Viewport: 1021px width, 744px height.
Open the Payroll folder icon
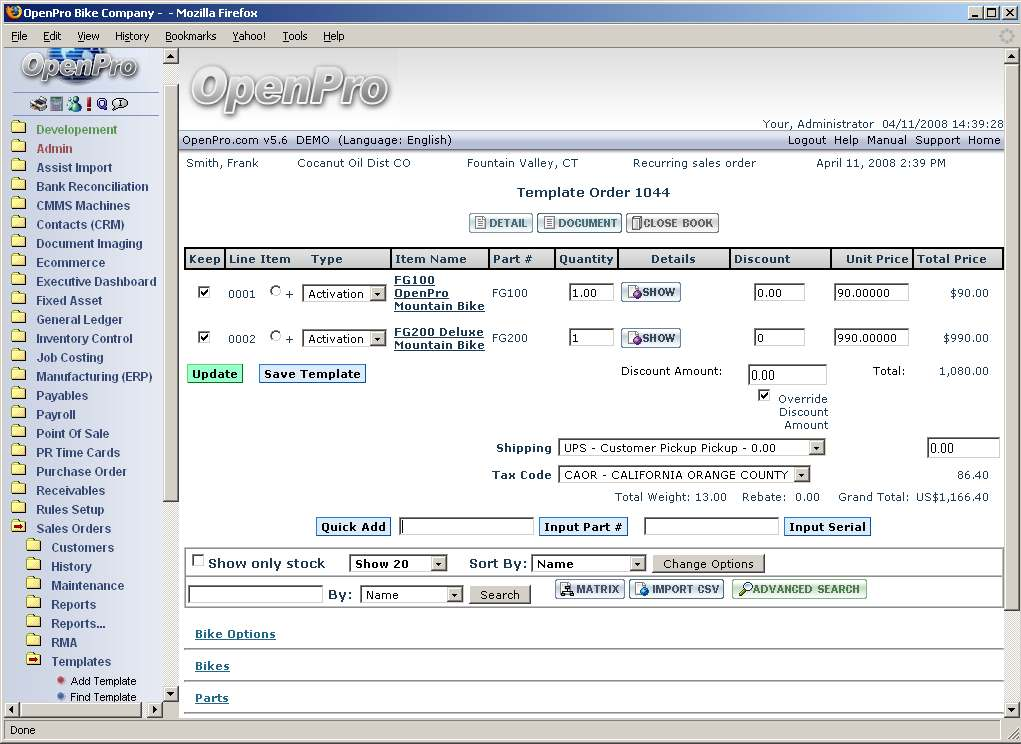(x=19, y=414)
